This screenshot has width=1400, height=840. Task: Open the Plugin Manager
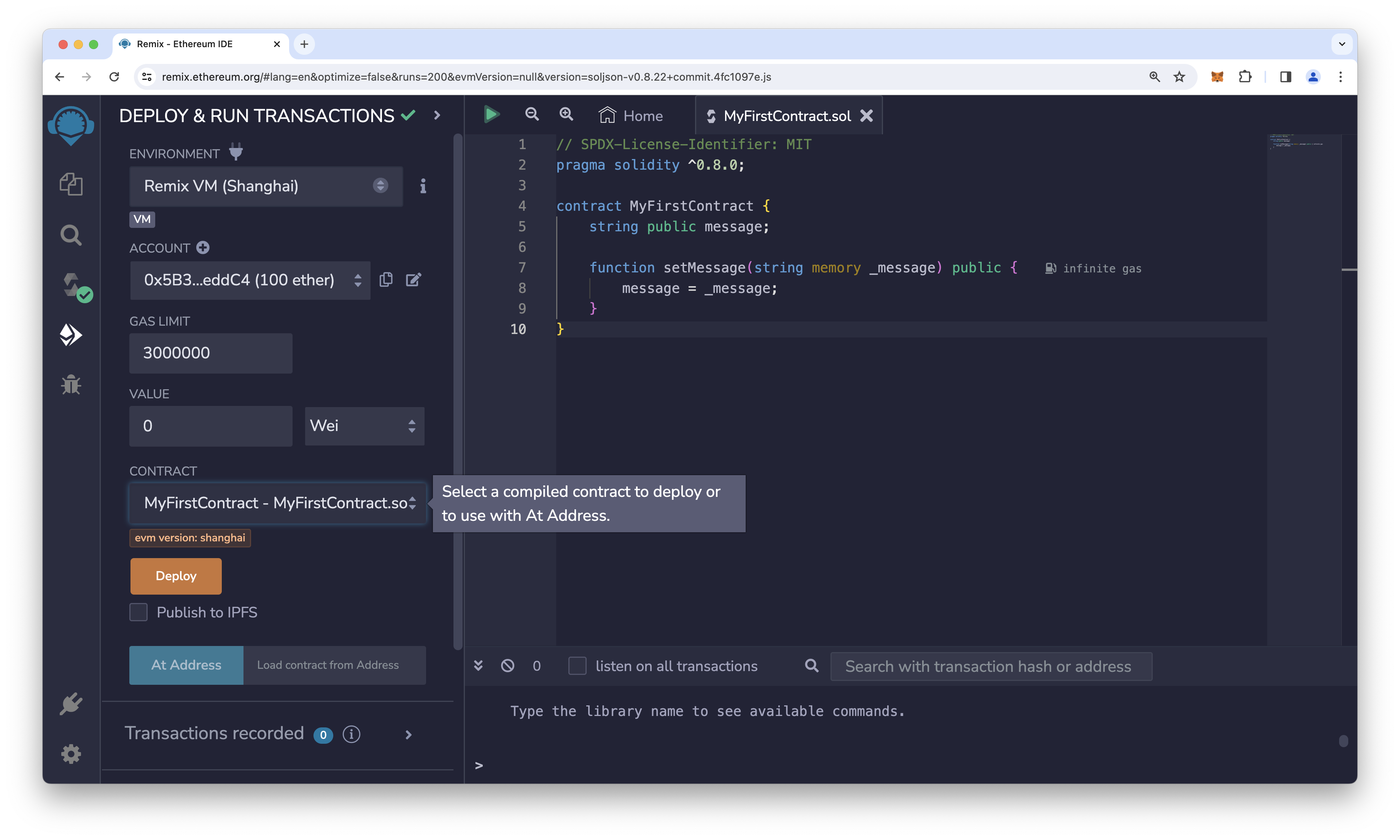pyautogui.click(x=71, y=704)
